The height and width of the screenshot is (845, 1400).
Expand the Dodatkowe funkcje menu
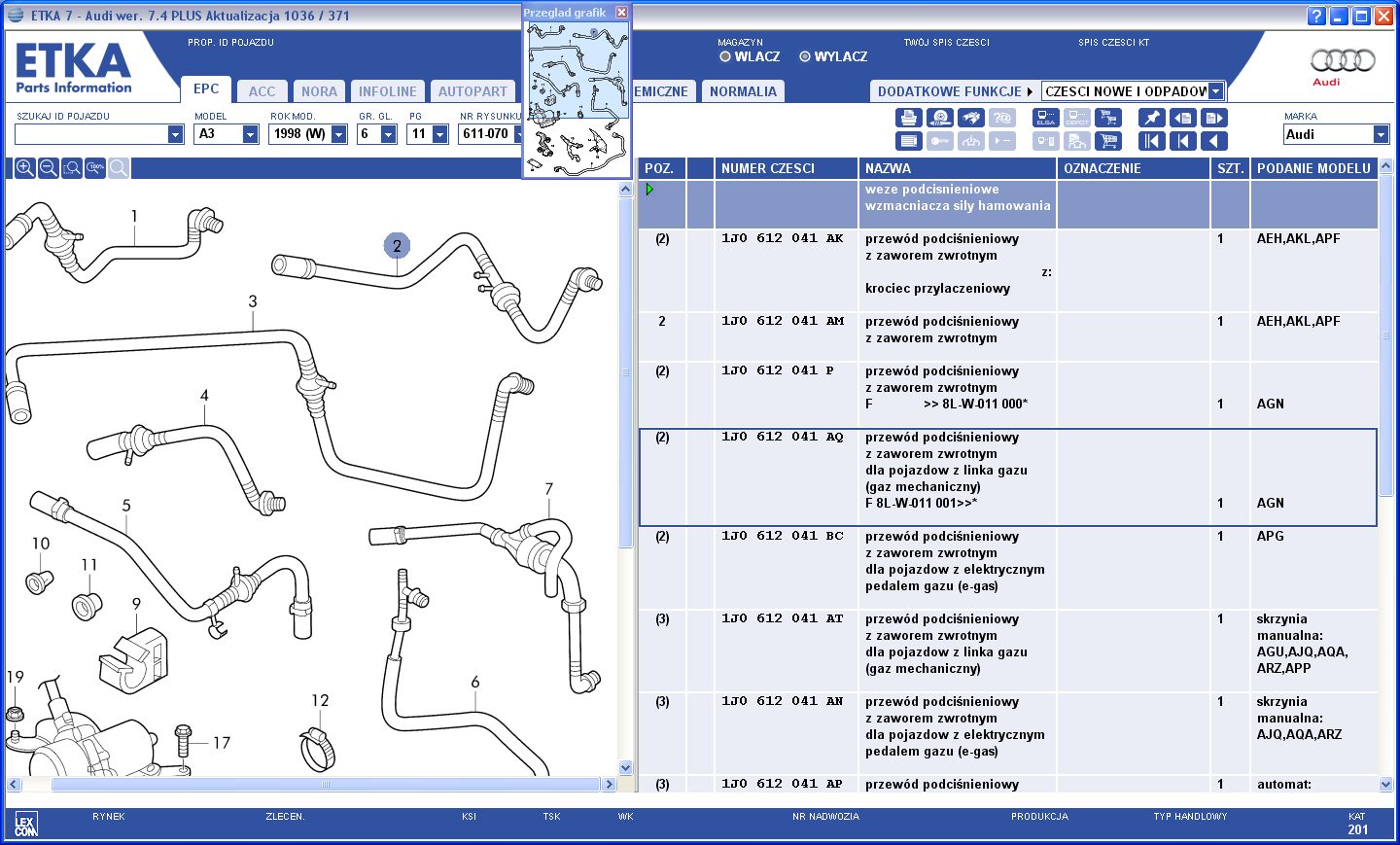[955, 91]
